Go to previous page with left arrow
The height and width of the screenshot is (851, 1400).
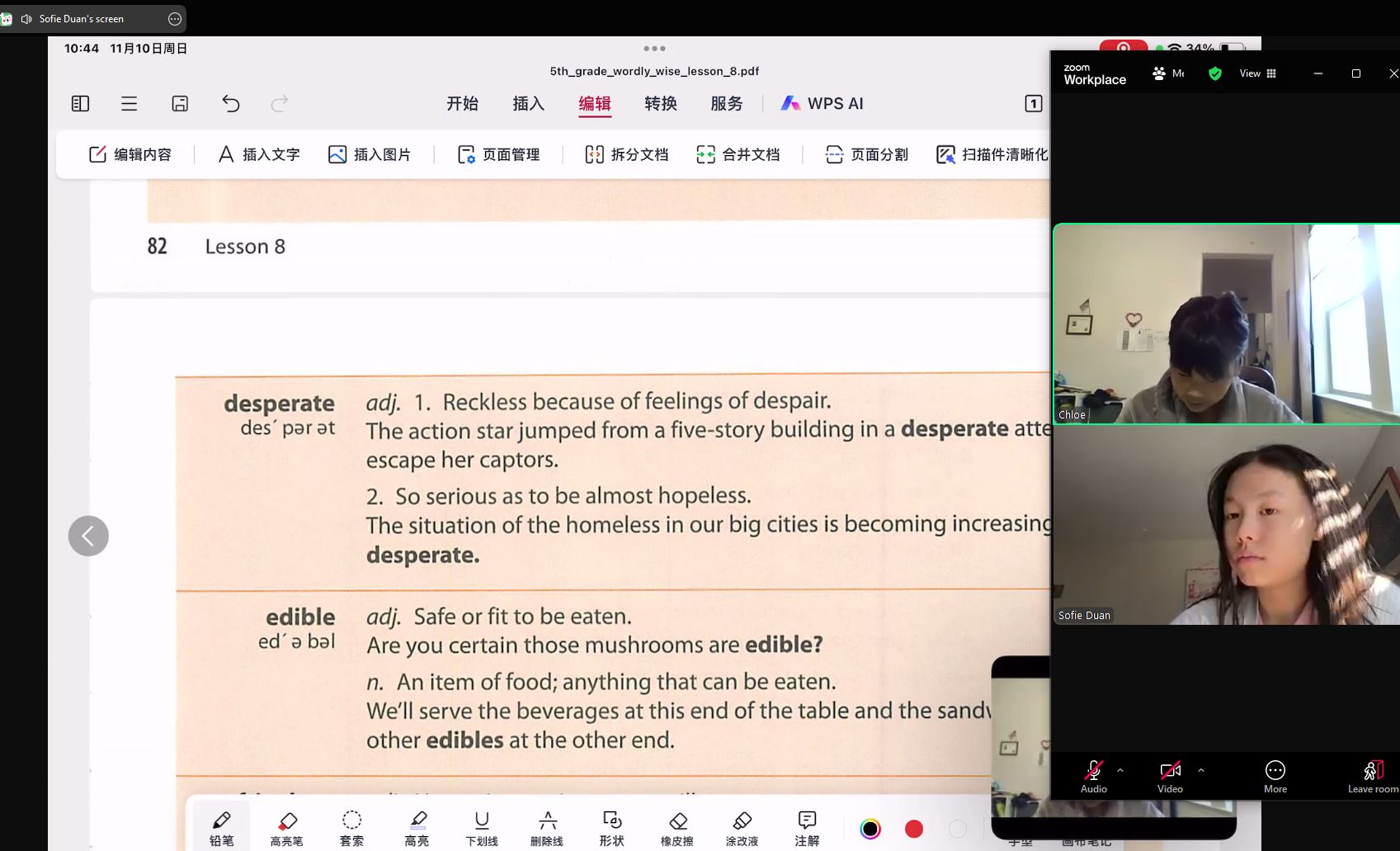(88, 536)
